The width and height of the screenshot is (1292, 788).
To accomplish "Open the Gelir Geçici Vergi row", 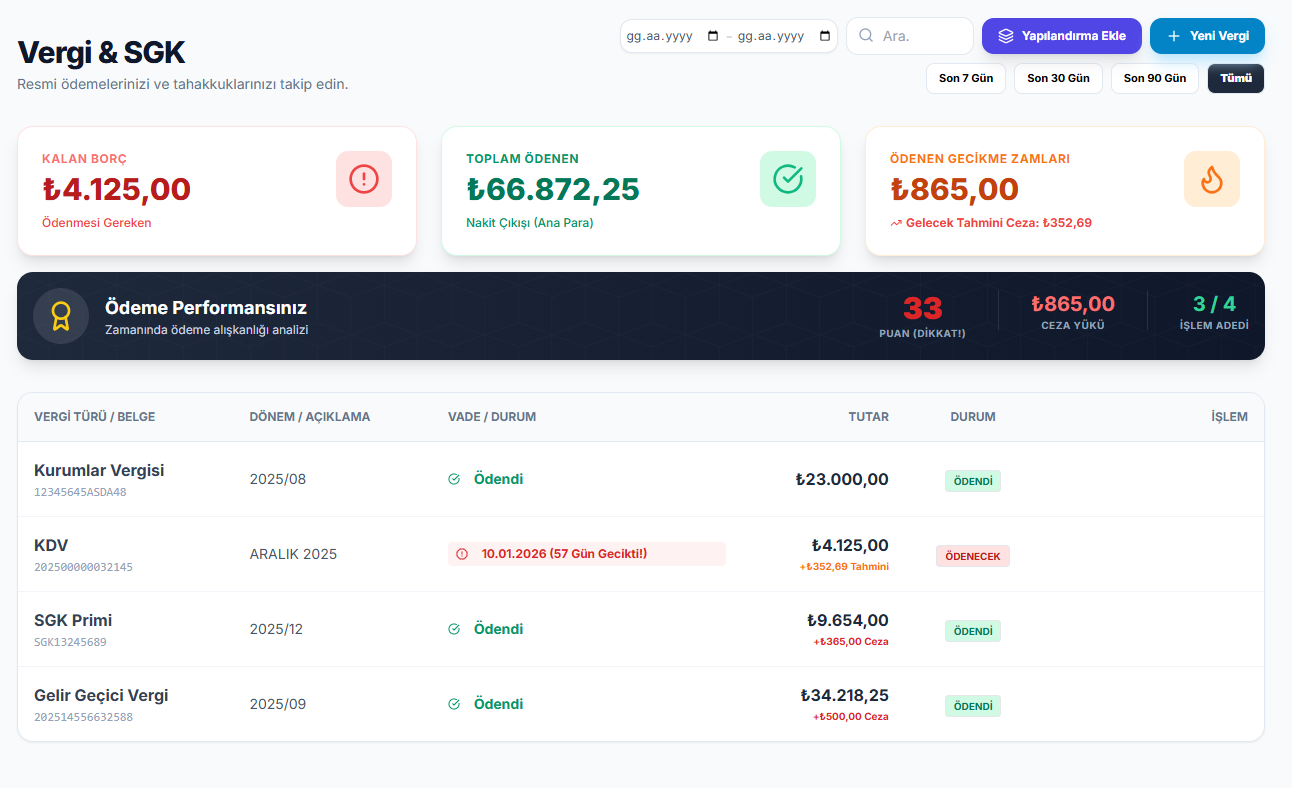I will [x=101, y=696].
